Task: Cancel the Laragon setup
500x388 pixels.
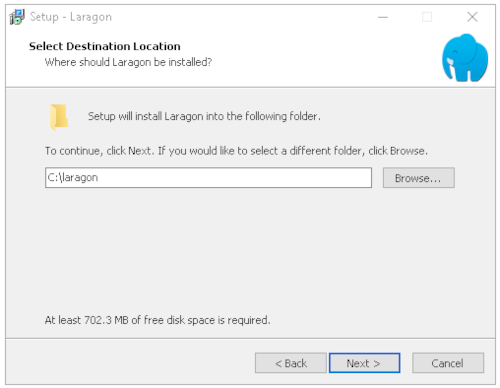Action: (x=448, y=363)
